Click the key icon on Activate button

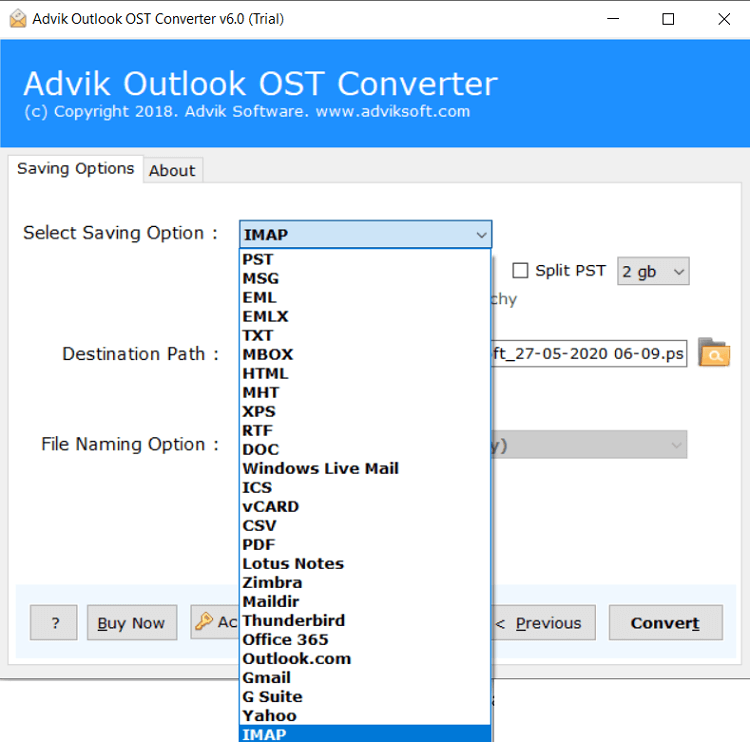204,621
